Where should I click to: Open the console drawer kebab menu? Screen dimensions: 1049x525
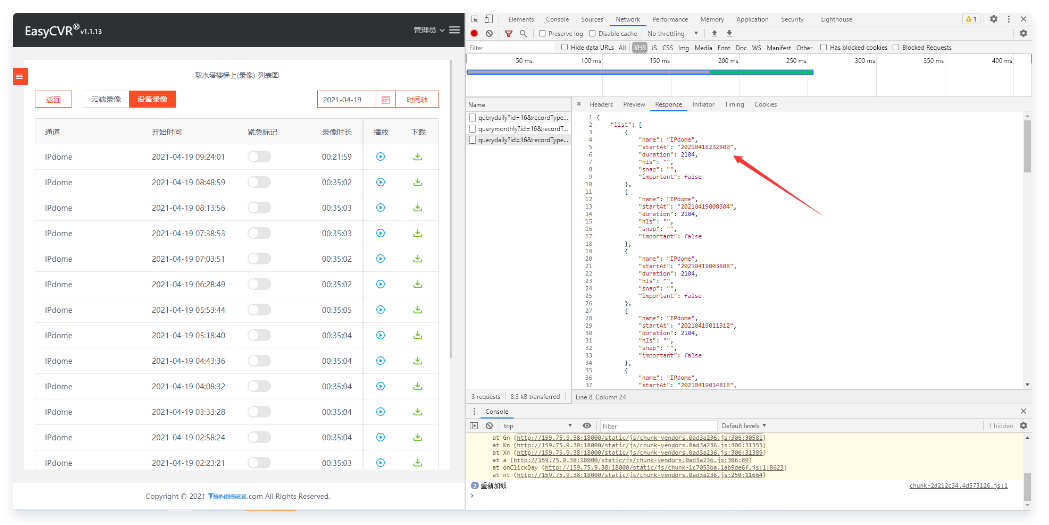(474, 411)
